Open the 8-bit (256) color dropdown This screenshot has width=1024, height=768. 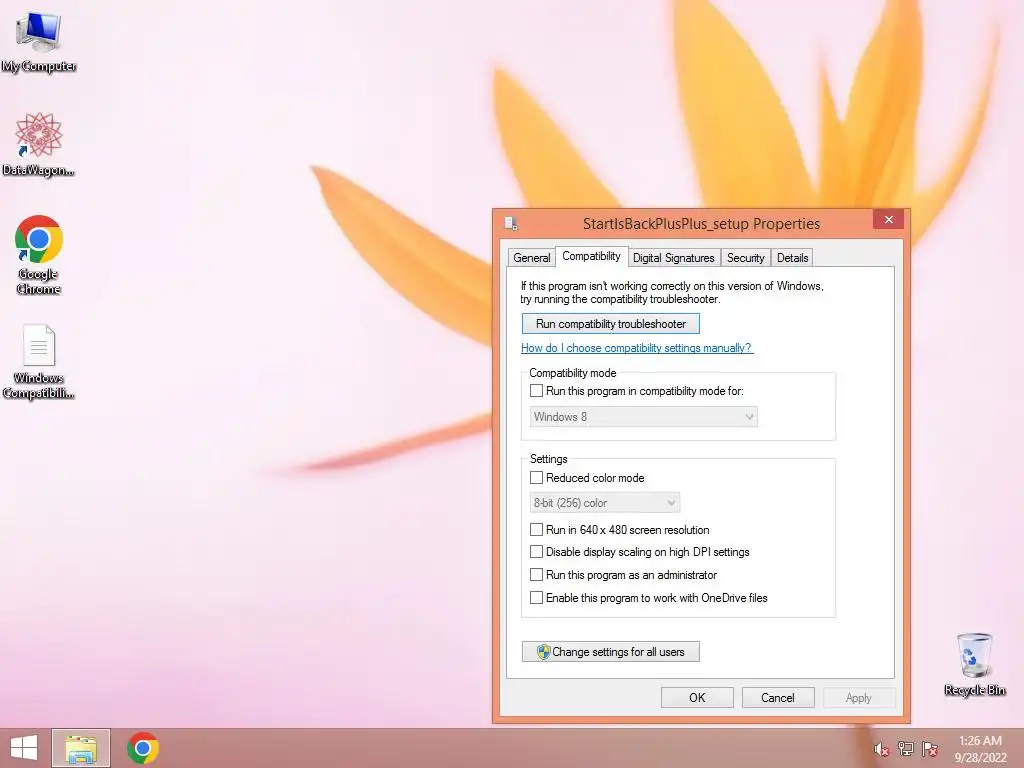605,503
